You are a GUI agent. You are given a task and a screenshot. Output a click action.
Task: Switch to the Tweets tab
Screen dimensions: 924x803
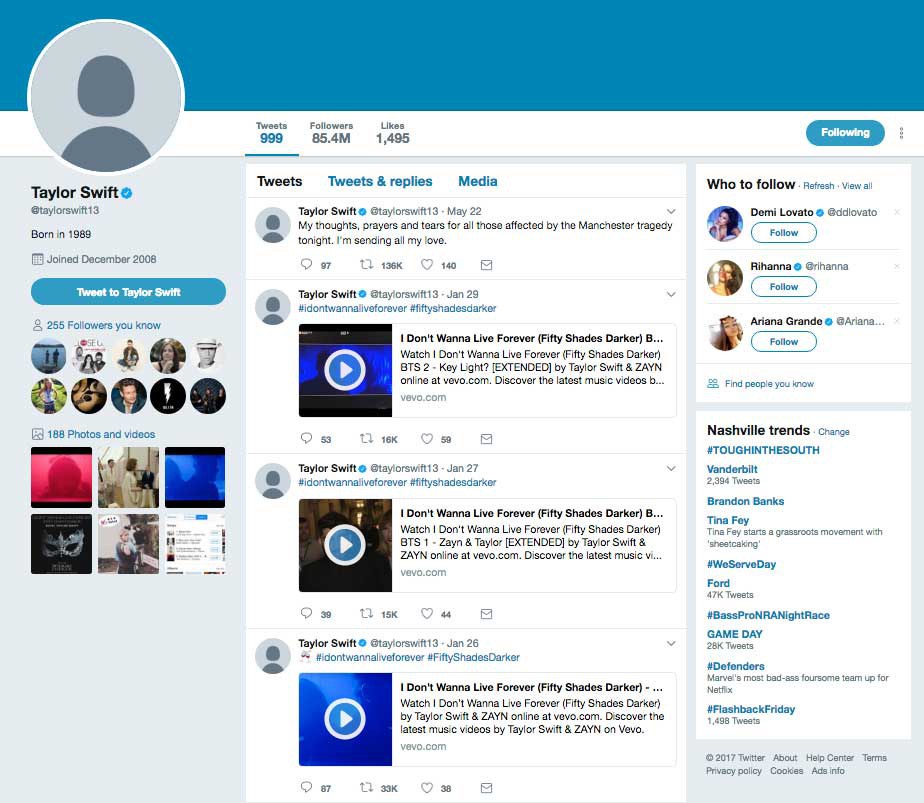pyautogui.click(x=279, y=181)
